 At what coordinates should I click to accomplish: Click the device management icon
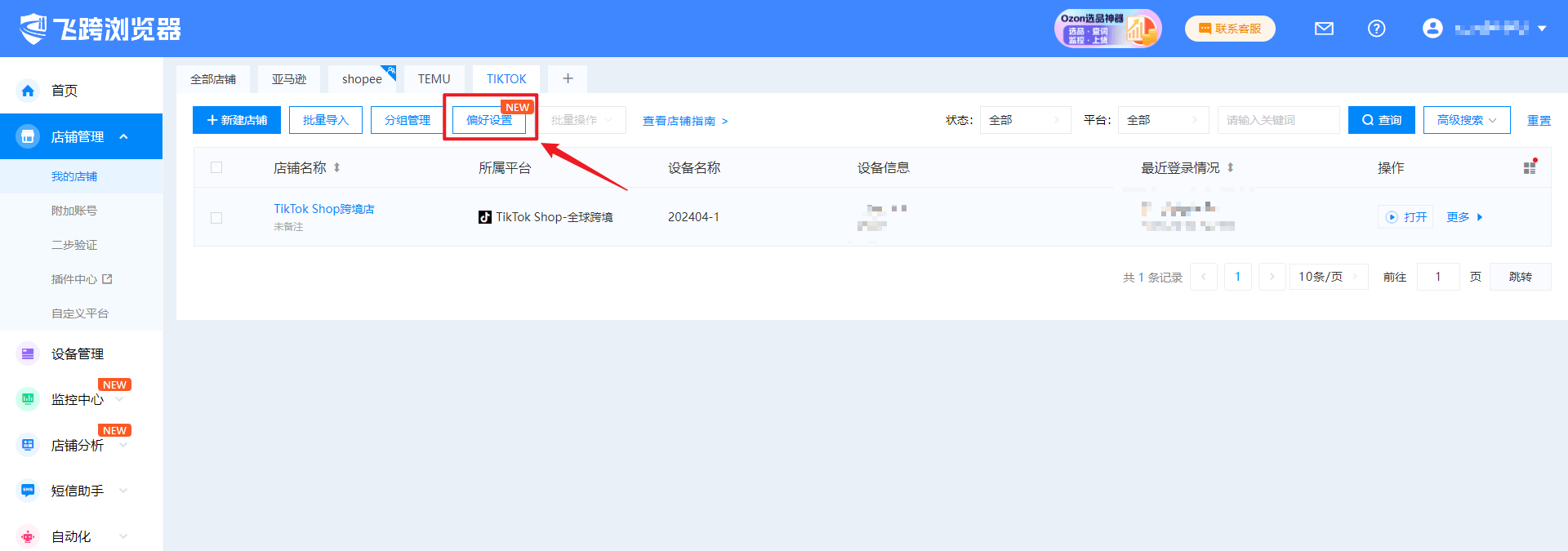(x=28, y=353)
